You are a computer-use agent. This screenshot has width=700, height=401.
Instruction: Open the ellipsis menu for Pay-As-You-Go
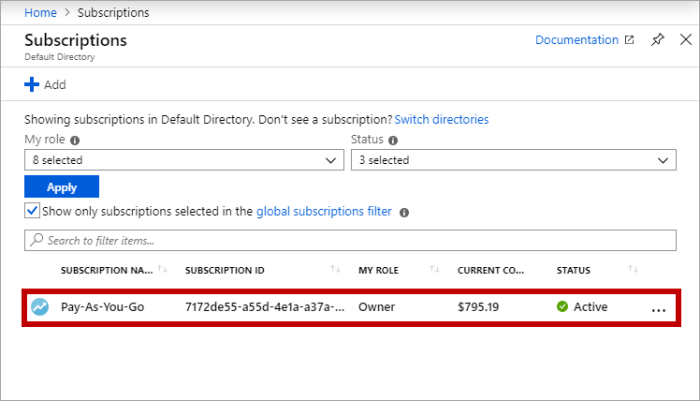[x=658, y=309]
